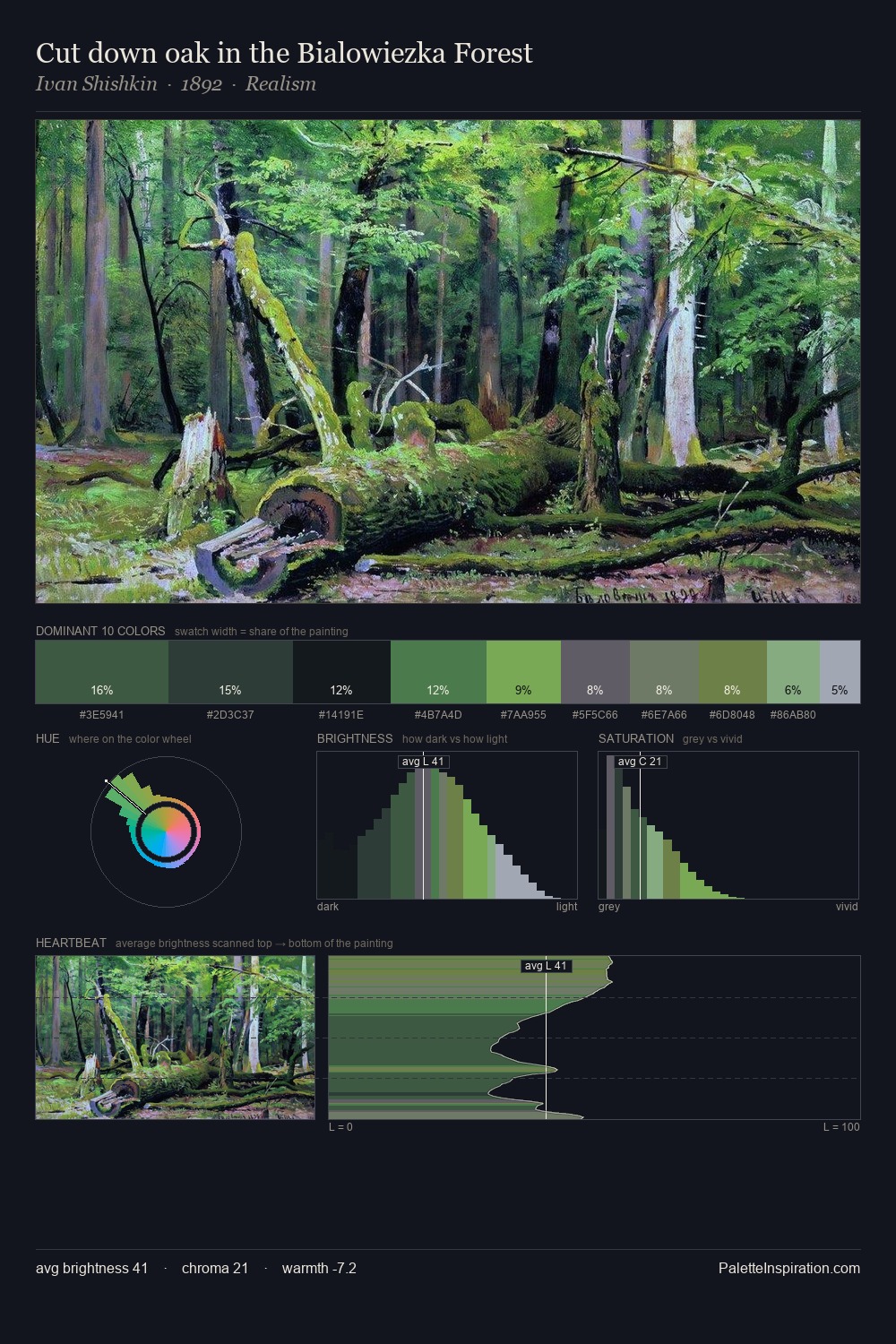Viewport: 896px width, 1344px height.
Task: Click the SATURATION section heading
Action: pyautogui.click(x=636, y=738)
